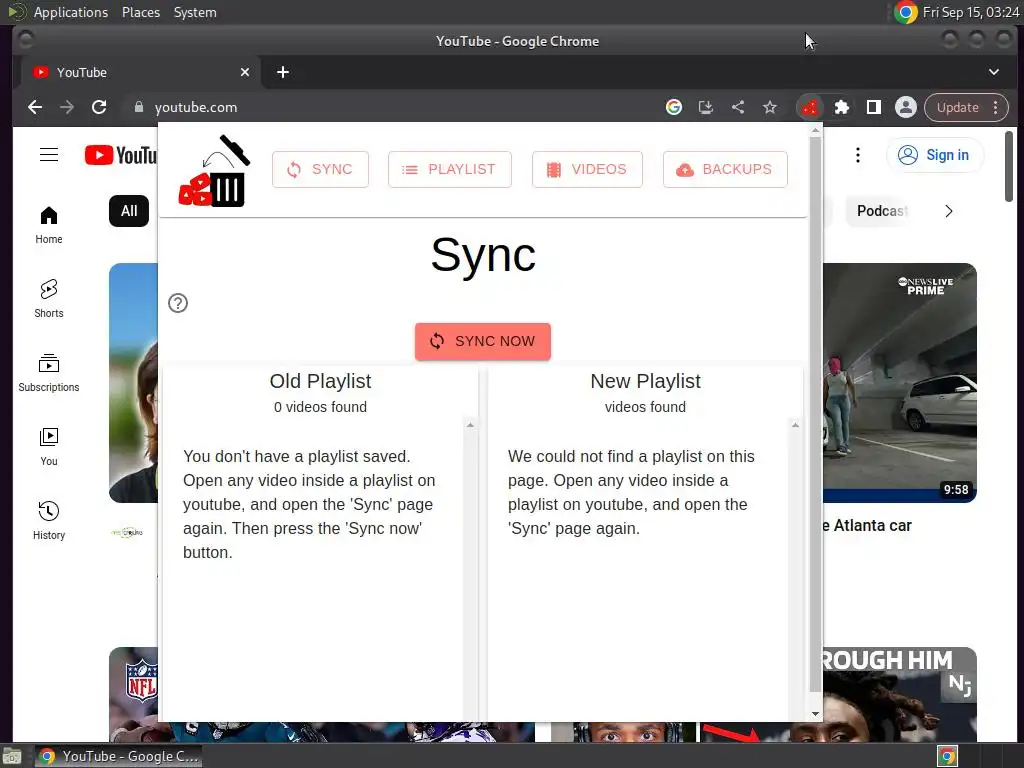Go to YouTube Home in sidebar
Viewport: 1024px width, 768px height.
coord(49,225)
